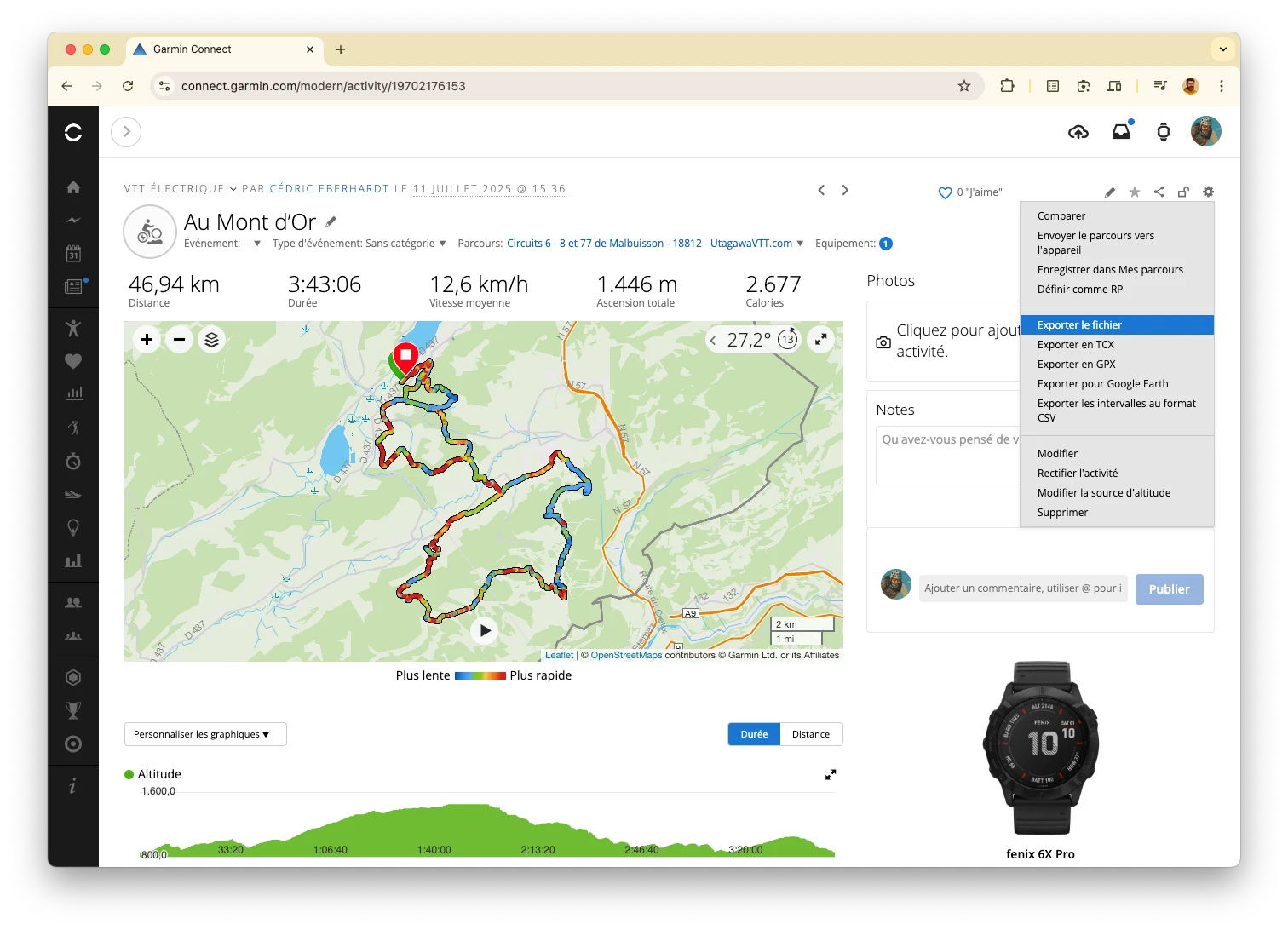This screenshot has height=930, width=1288.
Task: Open the Activities figure icon in the sidebar
Action: pos(73,328)
